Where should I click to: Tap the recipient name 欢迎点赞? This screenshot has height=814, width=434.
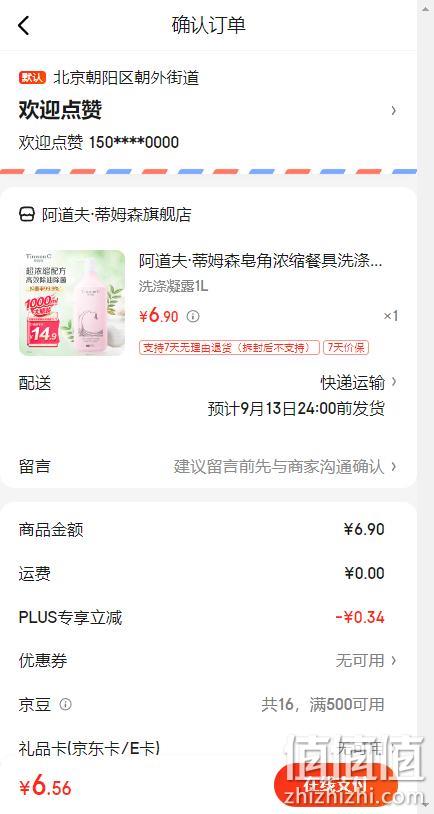(x=60, y=110)
